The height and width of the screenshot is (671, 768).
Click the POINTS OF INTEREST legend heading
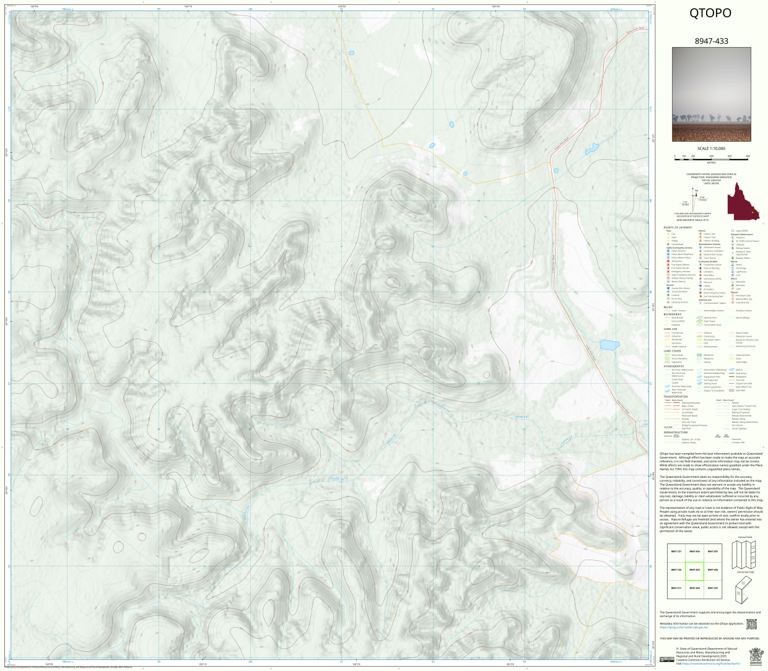(678, 228)
